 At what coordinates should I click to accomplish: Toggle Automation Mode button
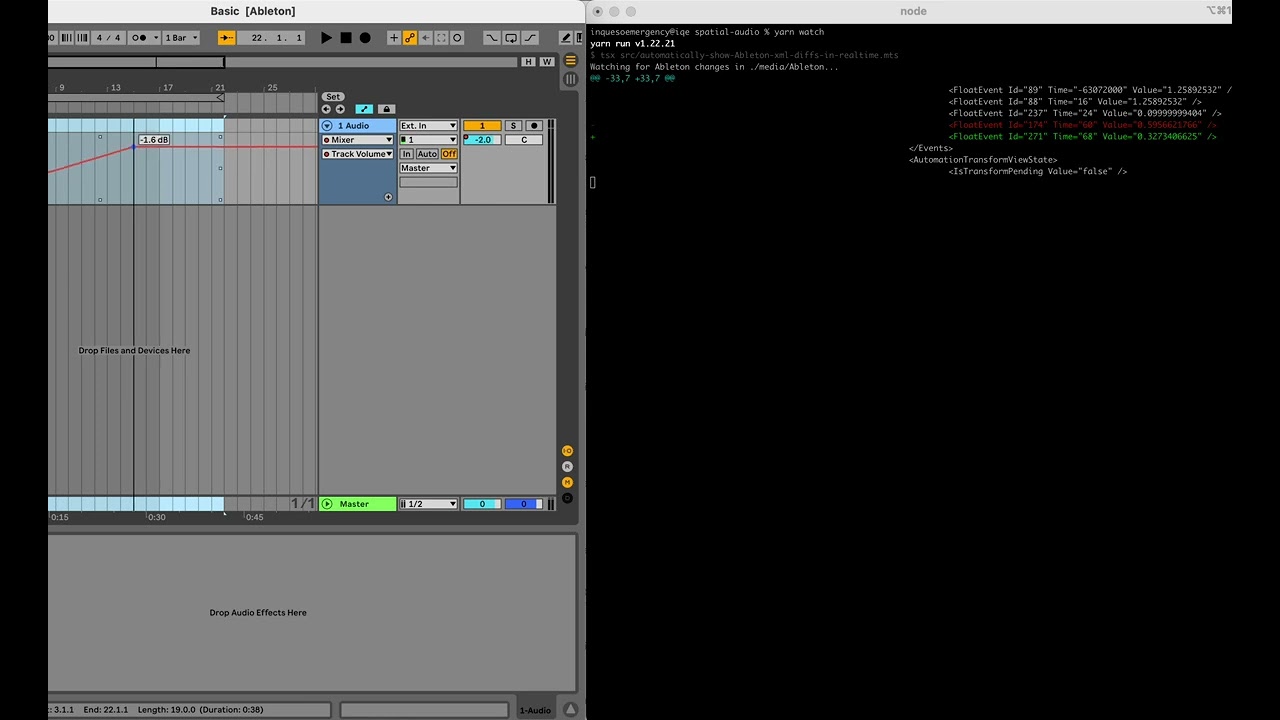pyautogui.click(x=364, y=109)
